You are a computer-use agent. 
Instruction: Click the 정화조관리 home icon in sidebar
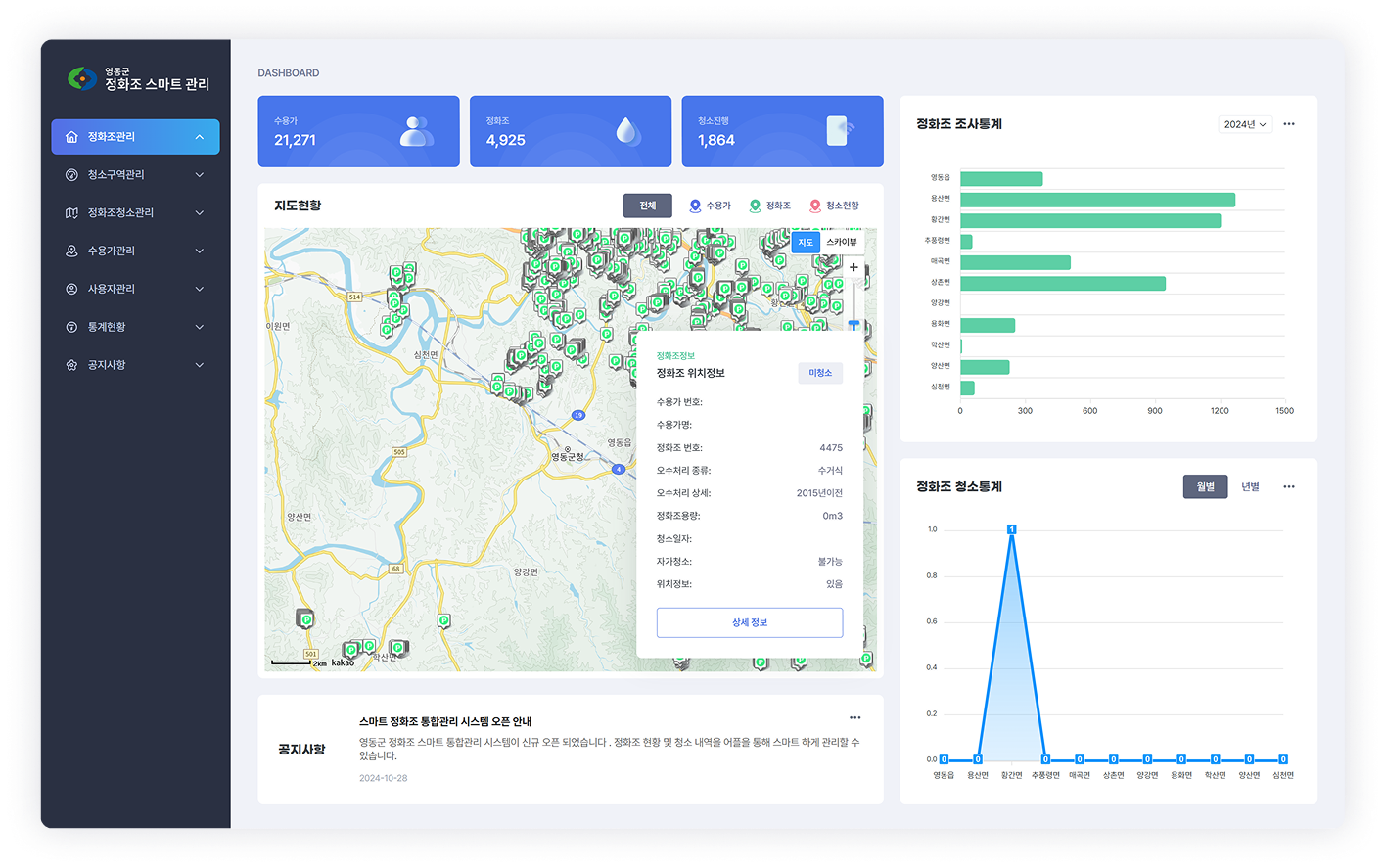click(71, 137)
